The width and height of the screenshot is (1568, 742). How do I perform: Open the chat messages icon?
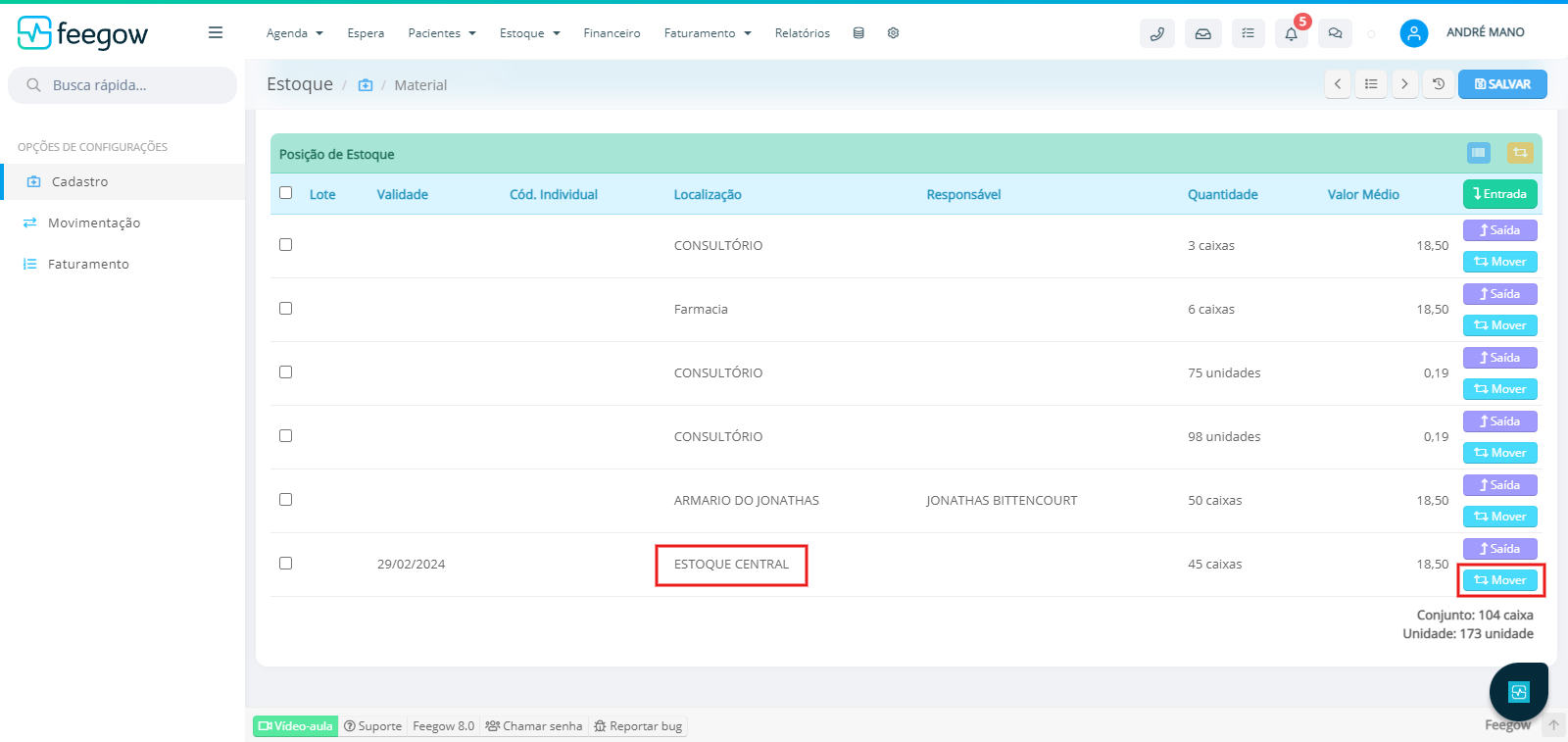pyautogui.click(x=1335, y=33)
